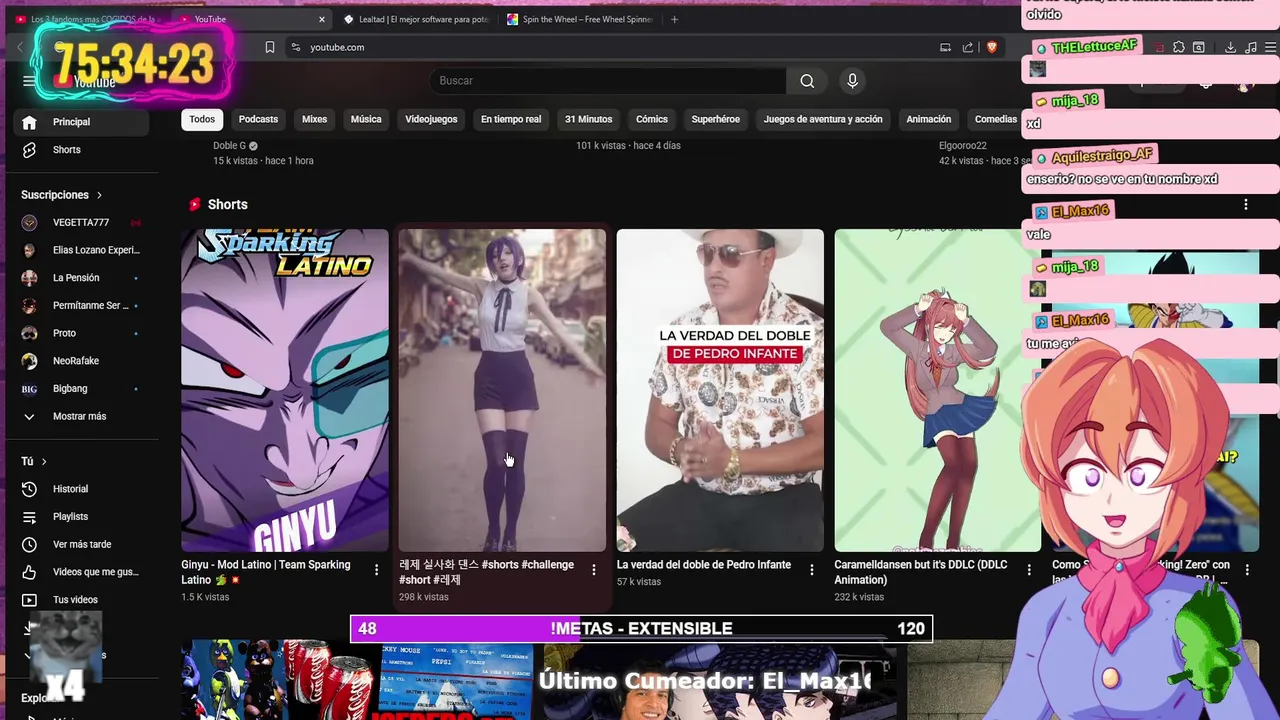This screenshot has height=720, width=1280.
Task: Open the Elgooroo22 channel link
Action: point(963,146)
